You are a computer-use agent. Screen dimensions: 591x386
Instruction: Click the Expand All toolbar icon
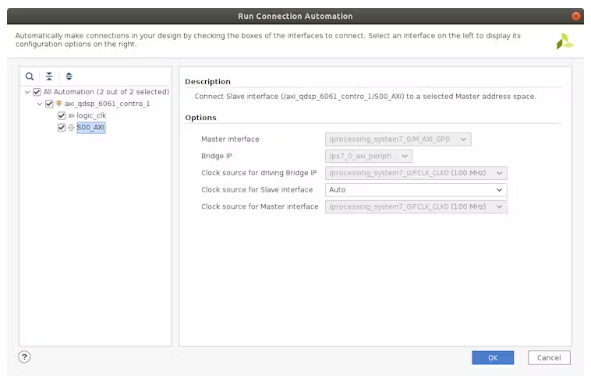click(69, 77)
